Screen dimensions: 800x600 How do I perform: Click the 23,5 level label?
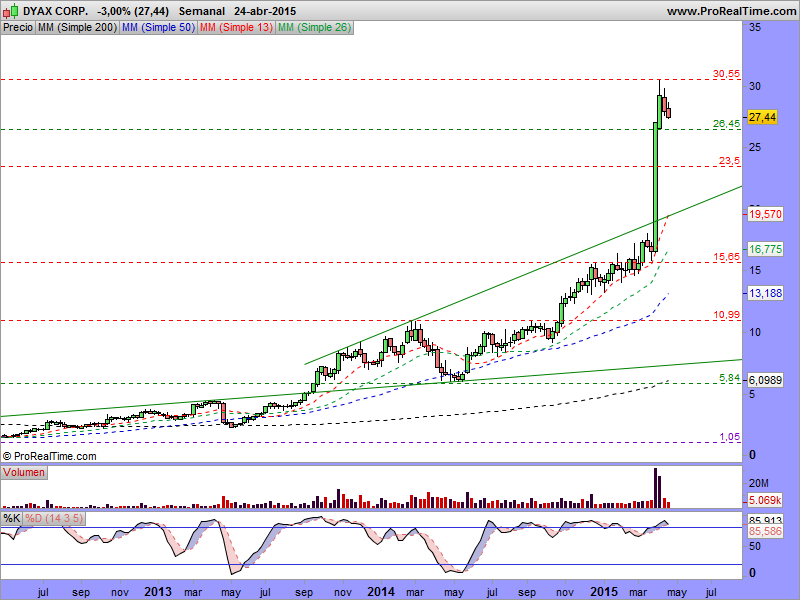click(x=729, y=161)
